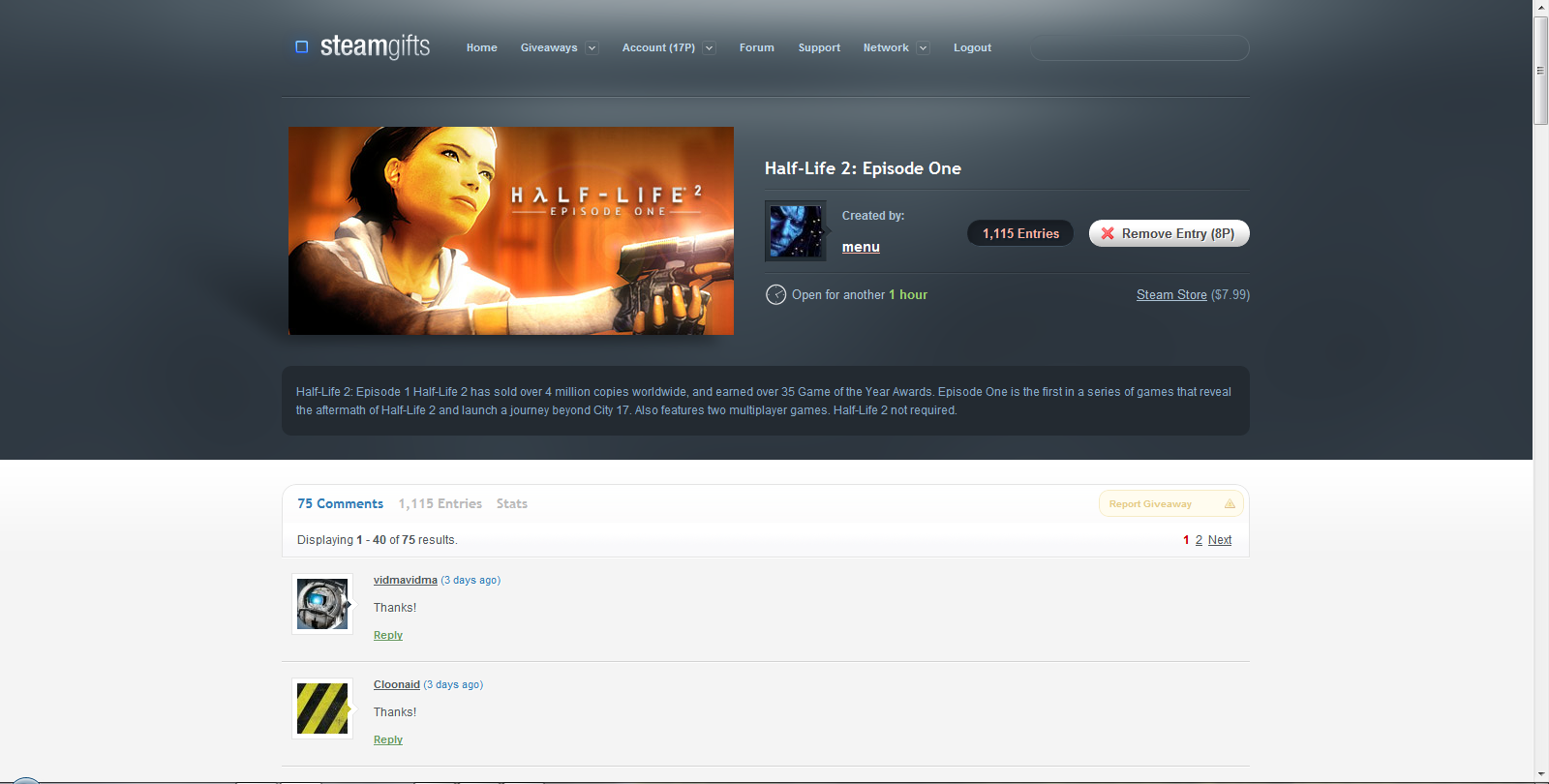Go to the Home page
The image size is (1549, 784).
coord(481,47)
